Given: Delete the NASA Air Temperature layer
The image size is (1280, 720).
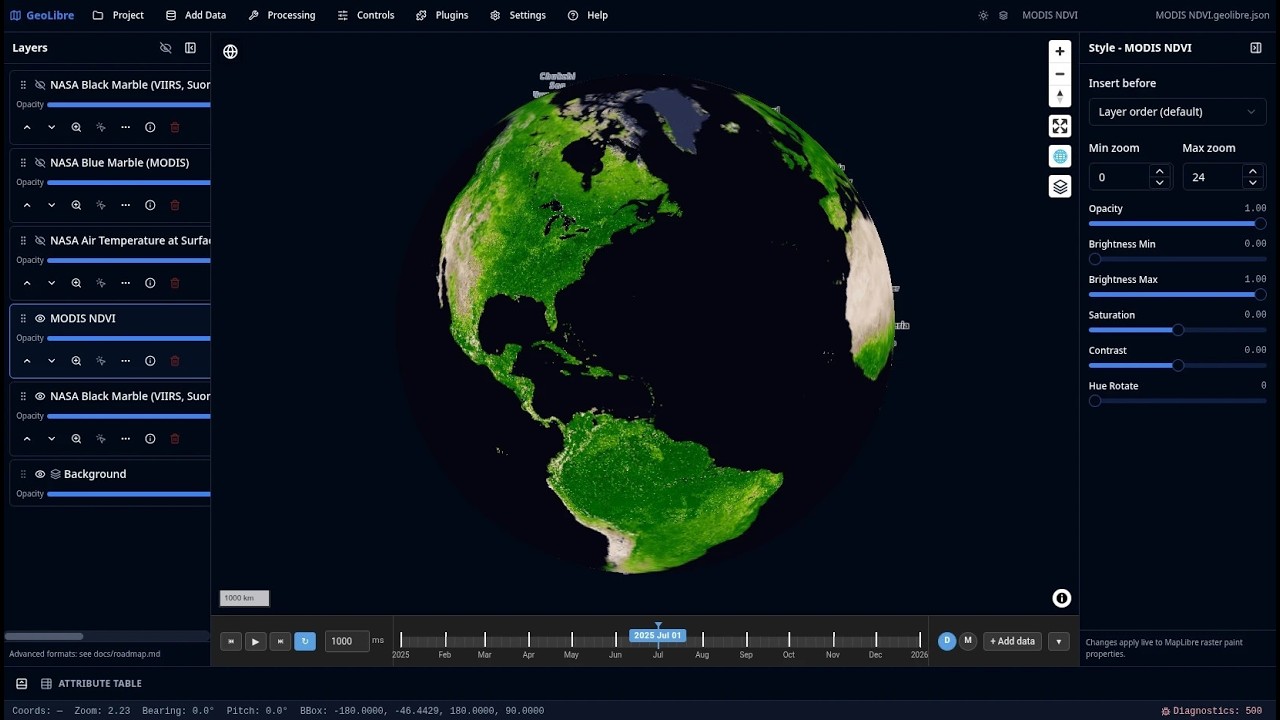Looking at the screenshot, I should (x=175, y=283).
